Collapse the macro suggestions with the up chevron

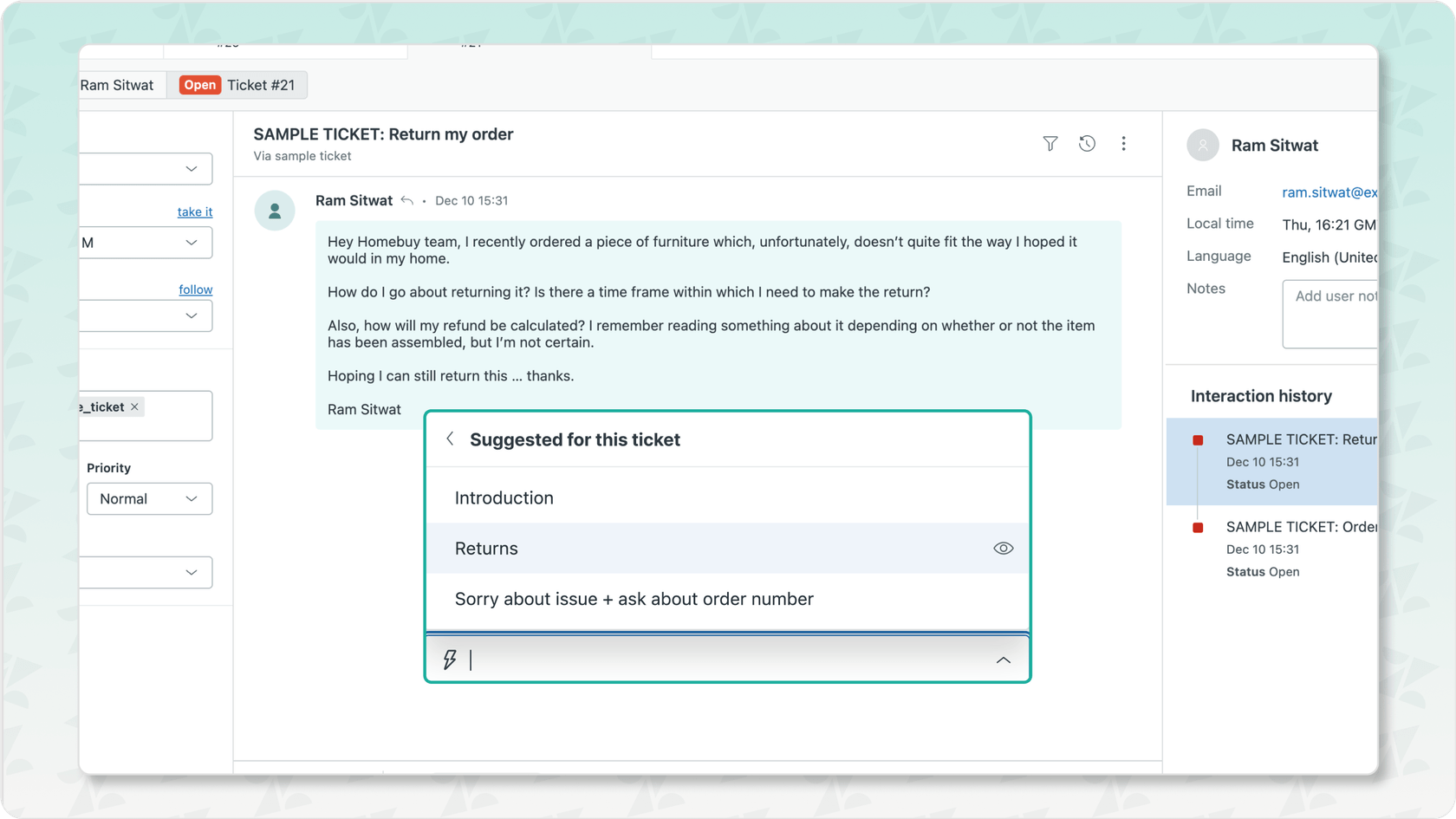1003,660
